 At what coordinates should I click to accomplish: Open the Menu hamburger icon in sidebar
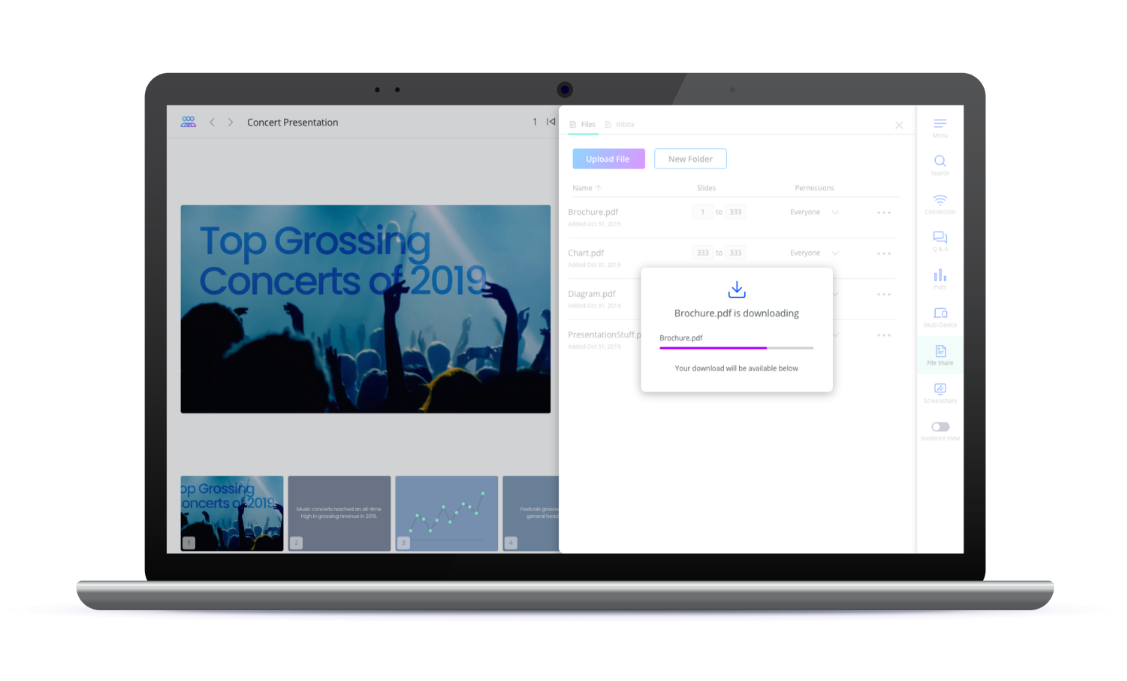click(940, 124)
